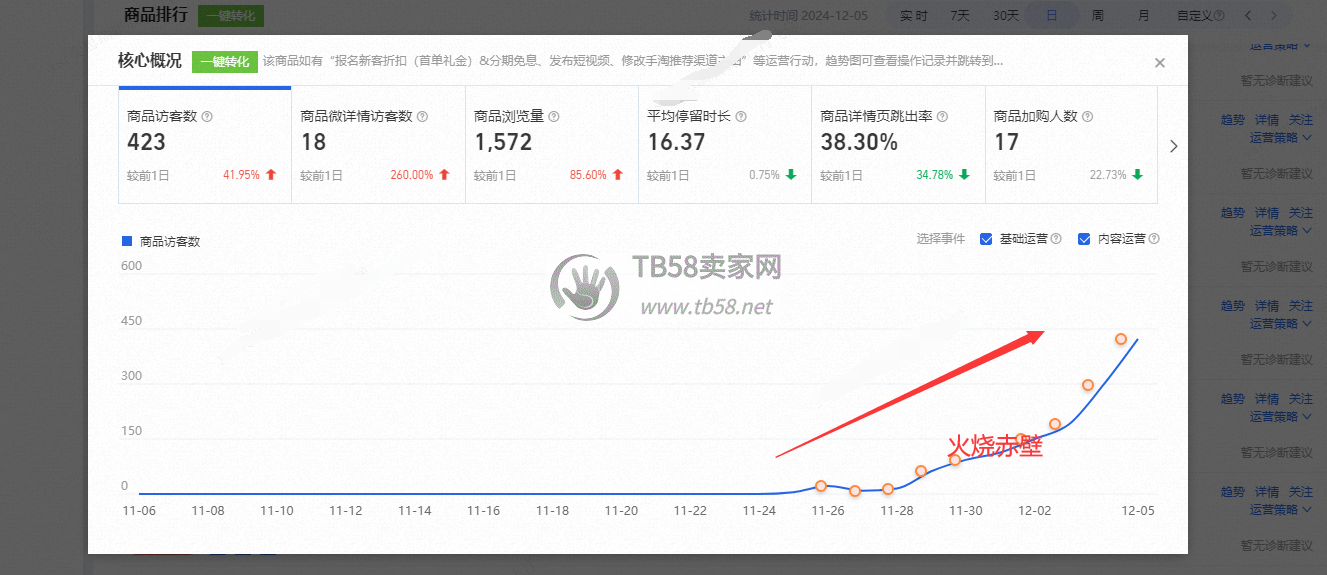Click red up arrow beside 260.00%
Image resolution: width=1327 pixels, height=575 pixels.
[x=444, y=175]
